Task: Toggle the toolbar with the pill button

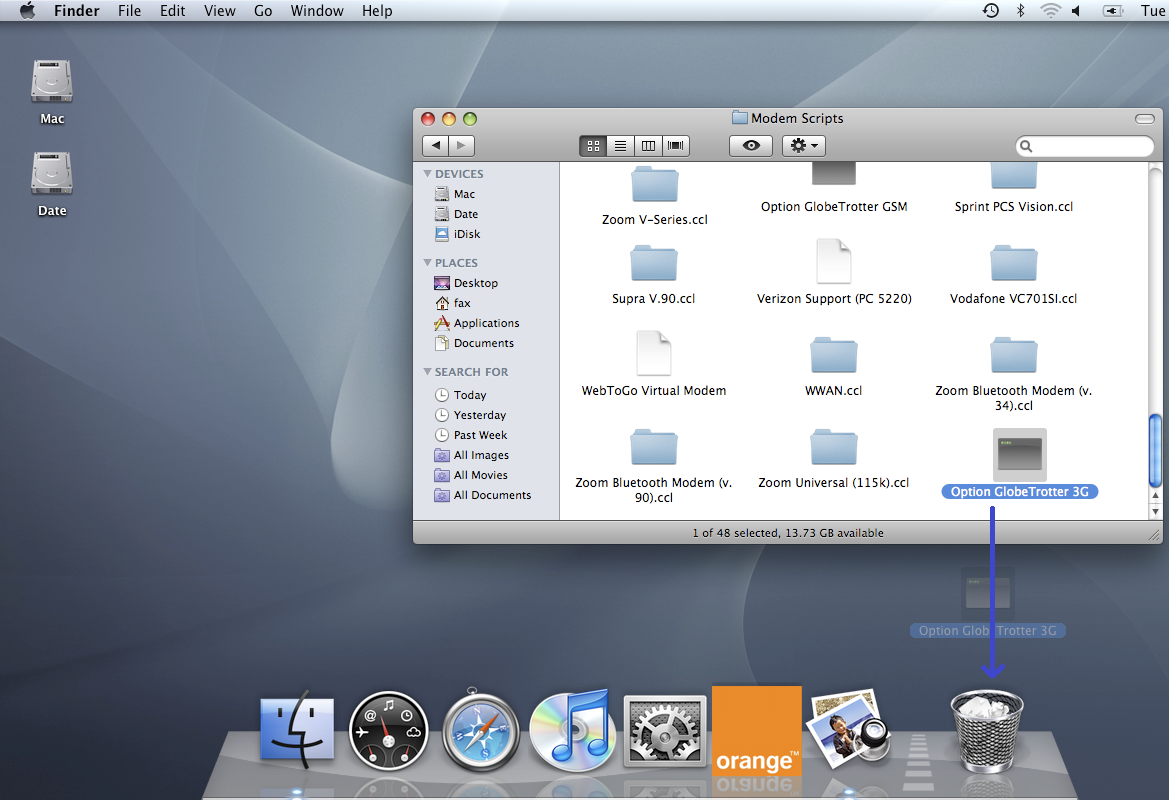Action: [x=1144, y=119]
